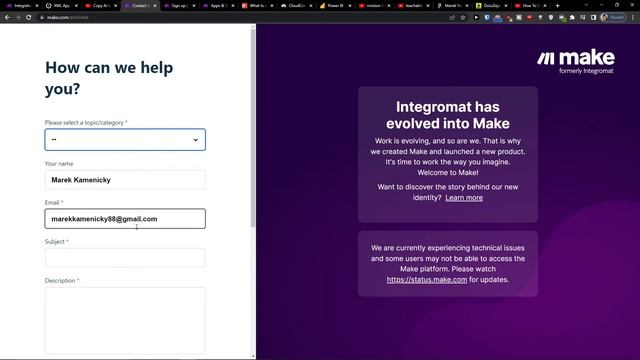The height and width of the screenshot is (360, 640).
Task: Open the Chrome three-dot menu
Action: tap(633, 18)
